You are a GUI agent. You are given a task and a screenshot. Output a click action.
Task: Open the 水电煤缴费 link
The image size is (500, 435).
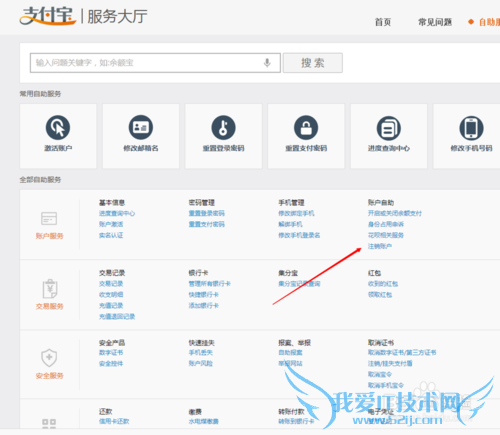(204, 422)
